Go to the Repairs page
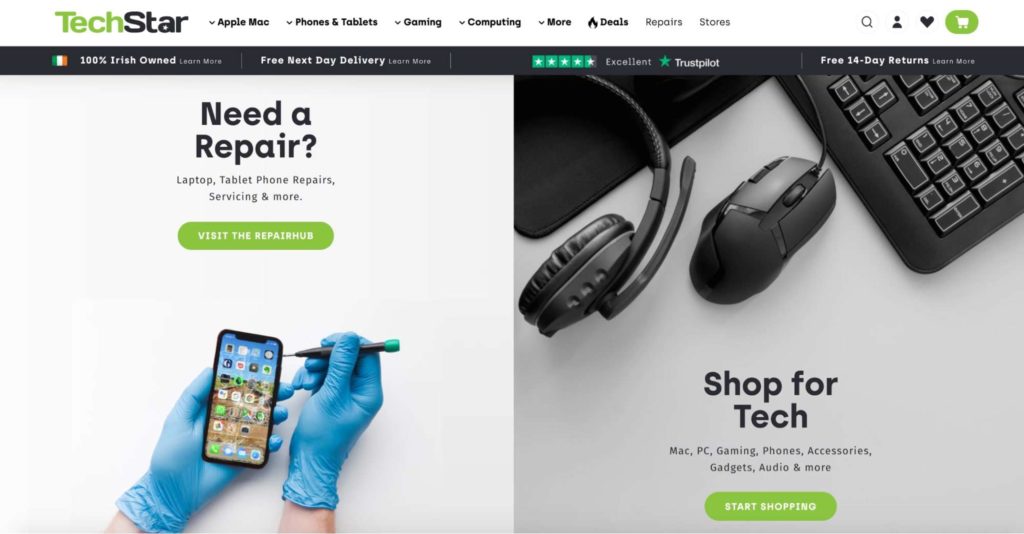1024x534 pixels. click(664, 22)
